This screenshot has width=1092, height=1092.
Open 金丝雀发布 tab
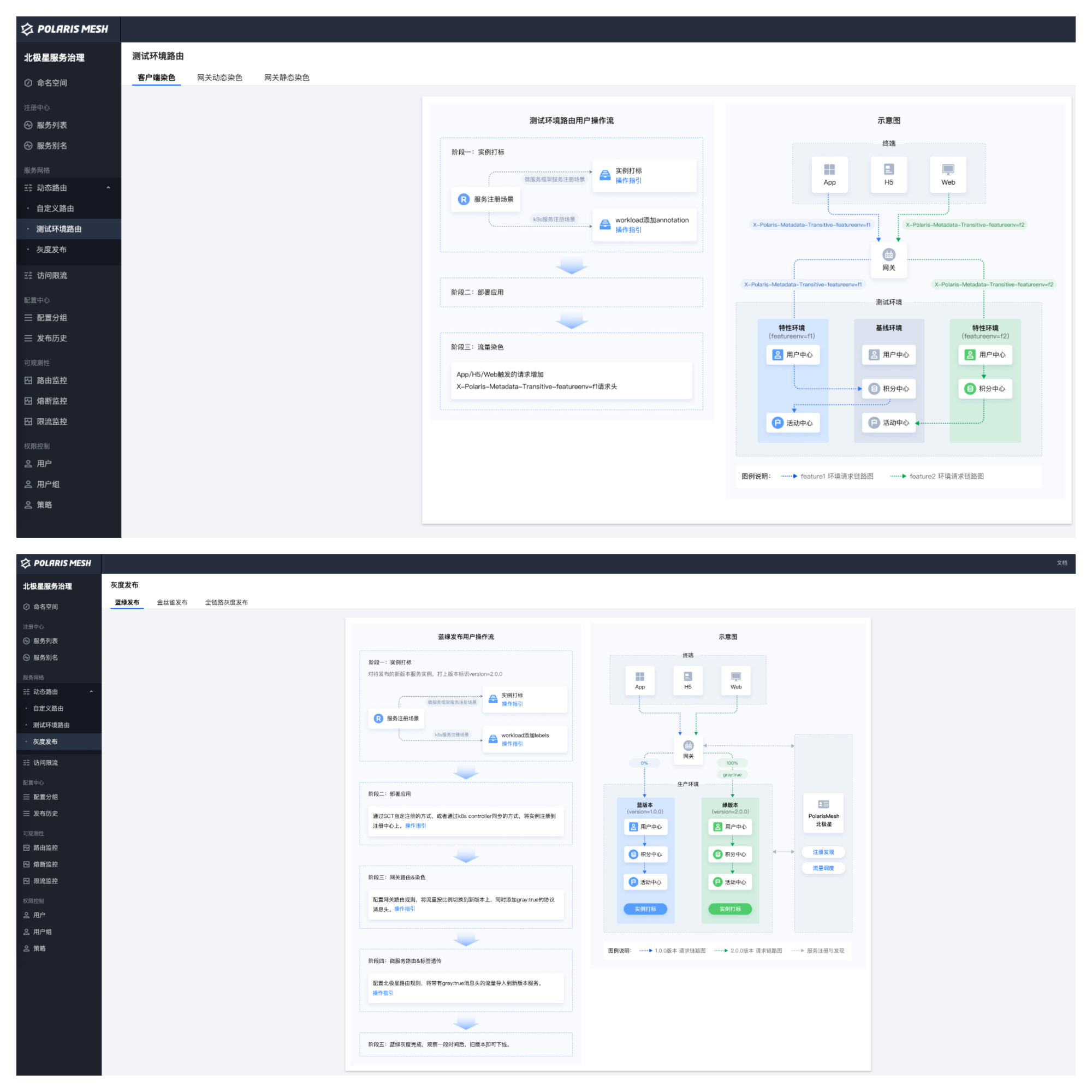(x=172, y=602)
